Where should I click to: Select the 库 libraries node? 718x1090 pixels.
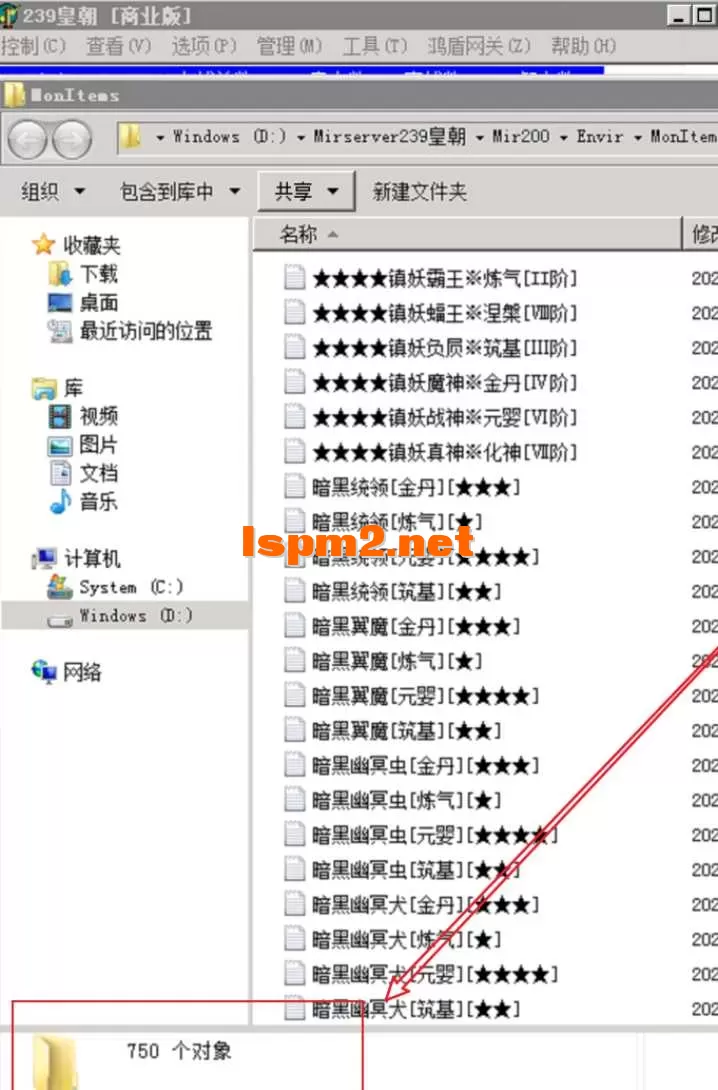pos(58,388)
